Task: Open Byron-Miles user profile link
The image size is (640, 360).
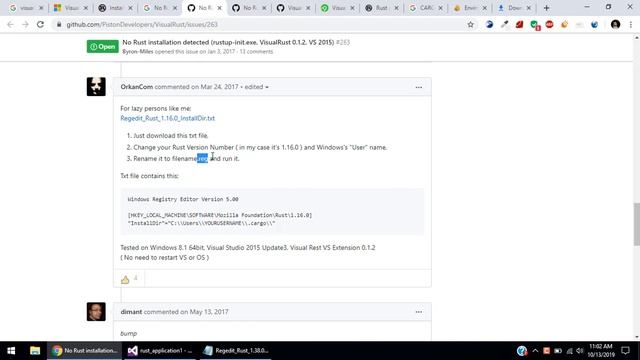Action: click(138, 51)
